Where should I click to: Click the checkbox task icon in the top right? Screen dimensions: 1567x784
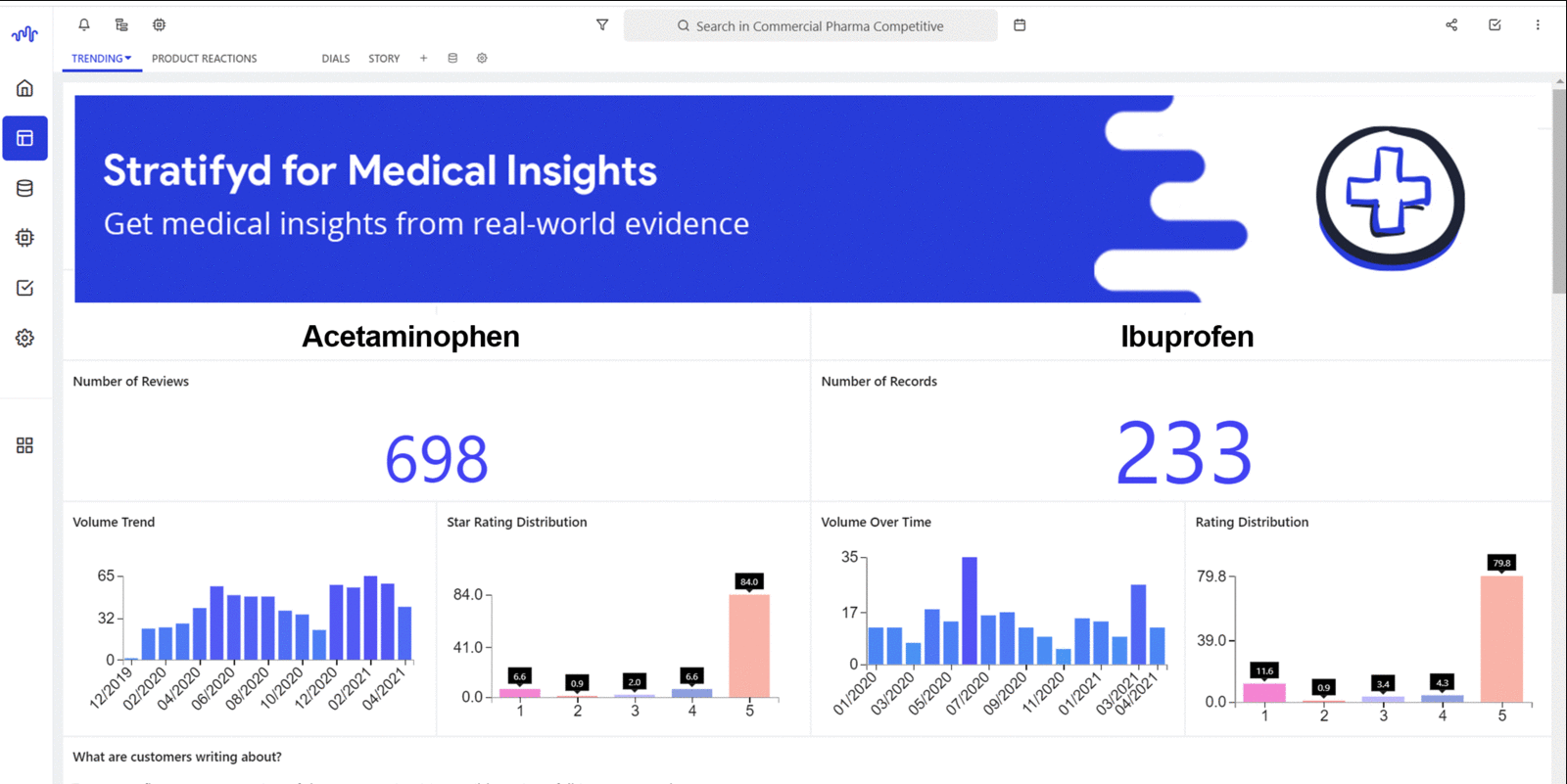(1495, 24)
